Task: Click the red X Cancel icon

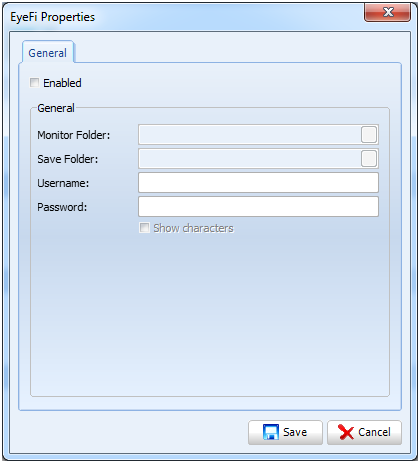Action: (x=346, y=432)
